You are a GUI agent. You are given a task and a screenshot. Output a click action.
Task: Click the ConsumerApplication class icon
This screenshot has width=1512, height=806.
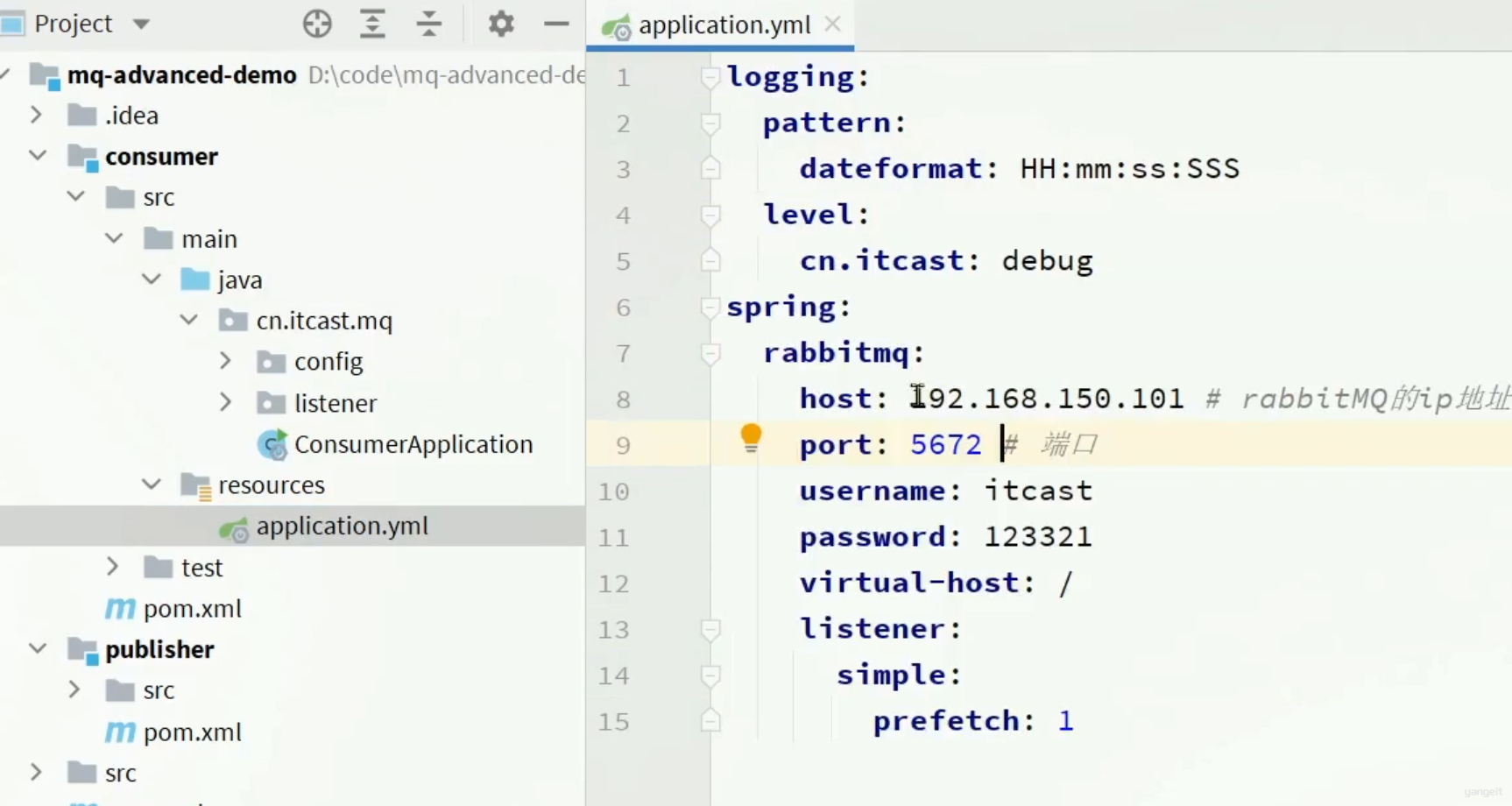[272, 445]
